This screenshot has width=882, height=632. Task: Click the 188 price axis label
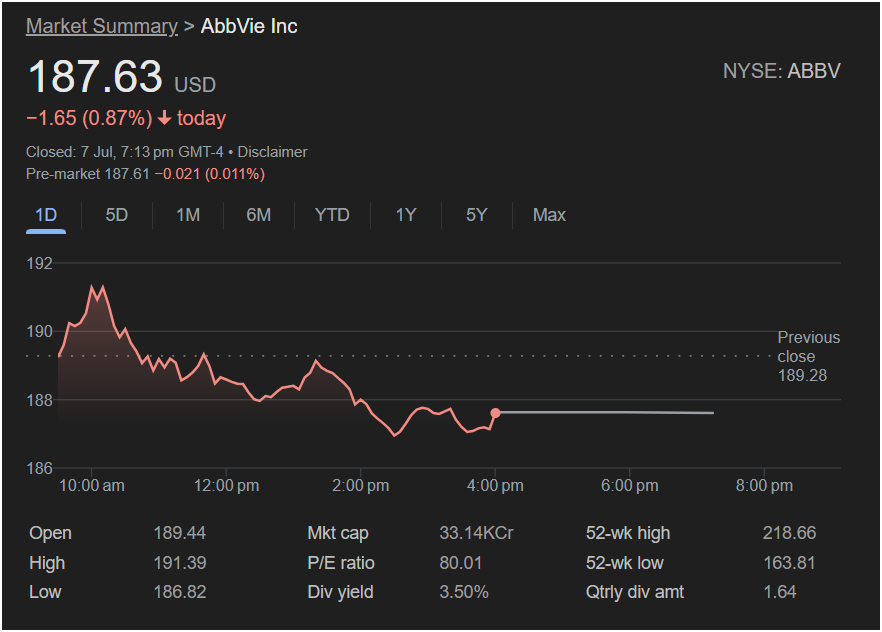[39, 400]
